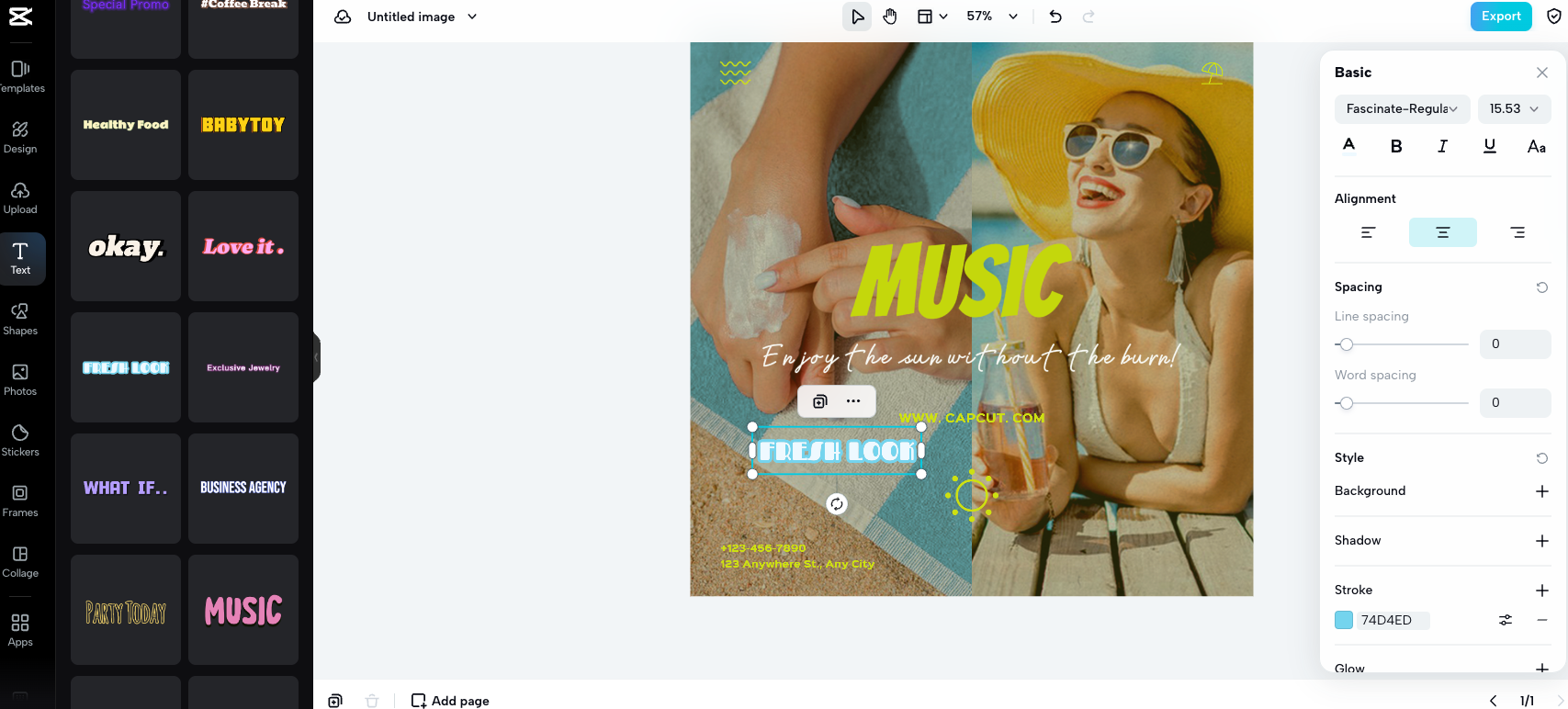Viewport: 1568px width, 709px height.
Task: Open the Stickers sidebar panel
Action: (20, 440)
